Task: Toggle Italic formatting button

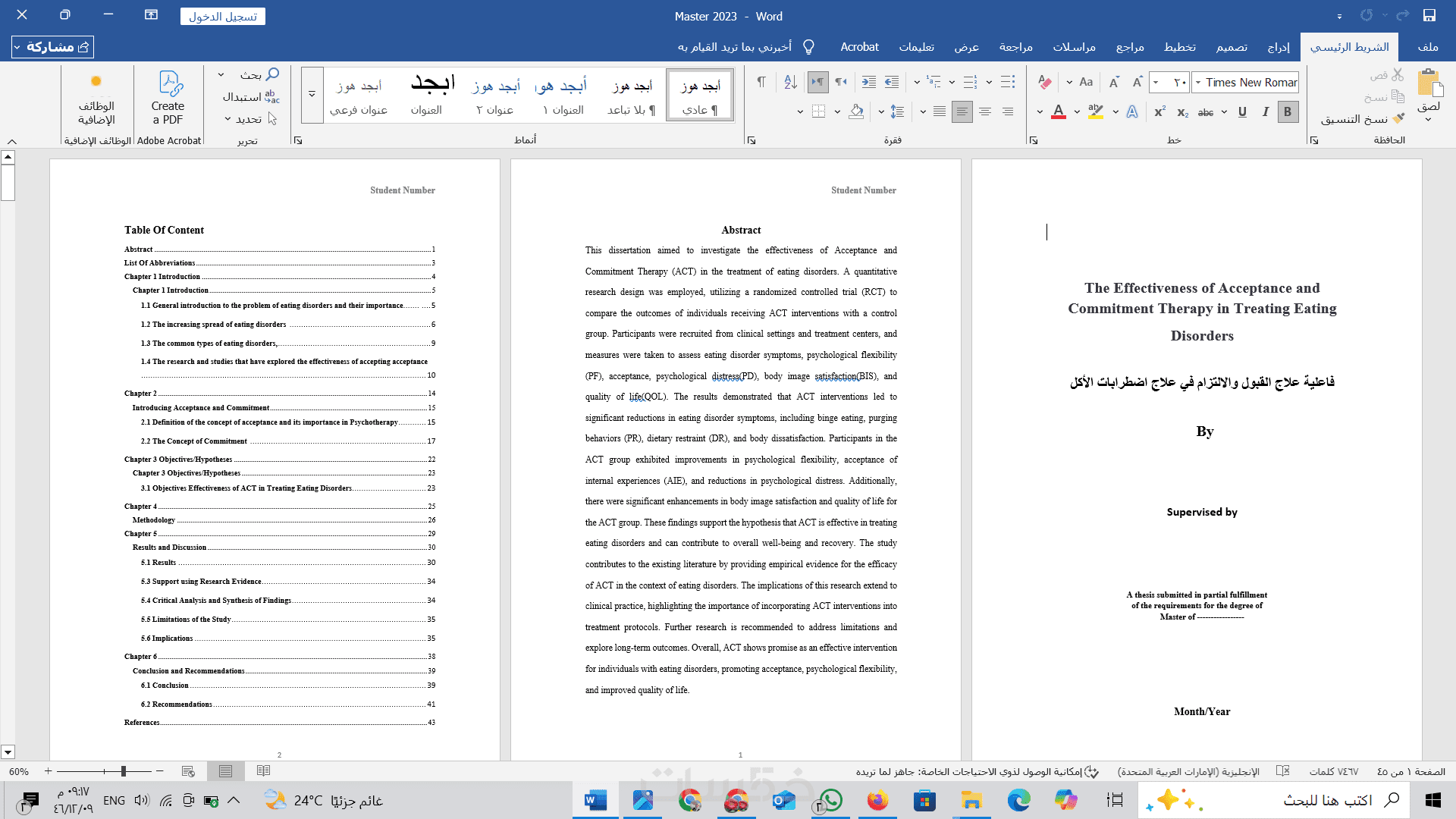Action: [1265, 112]
